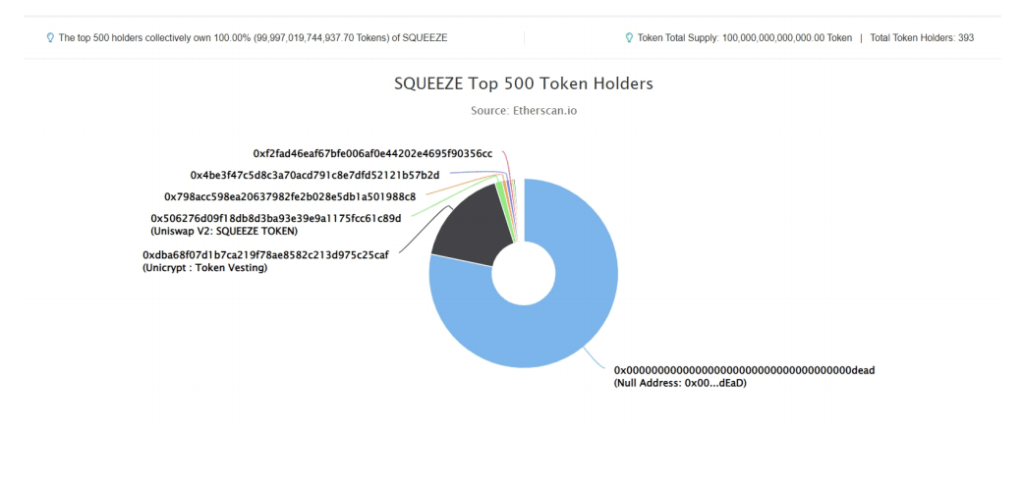Screen dimensions: 1024x487
Task: Click the 0xf2fad46eaf67bfe006af0e44202e4695f90356cc label
Action: click(373, 153)
